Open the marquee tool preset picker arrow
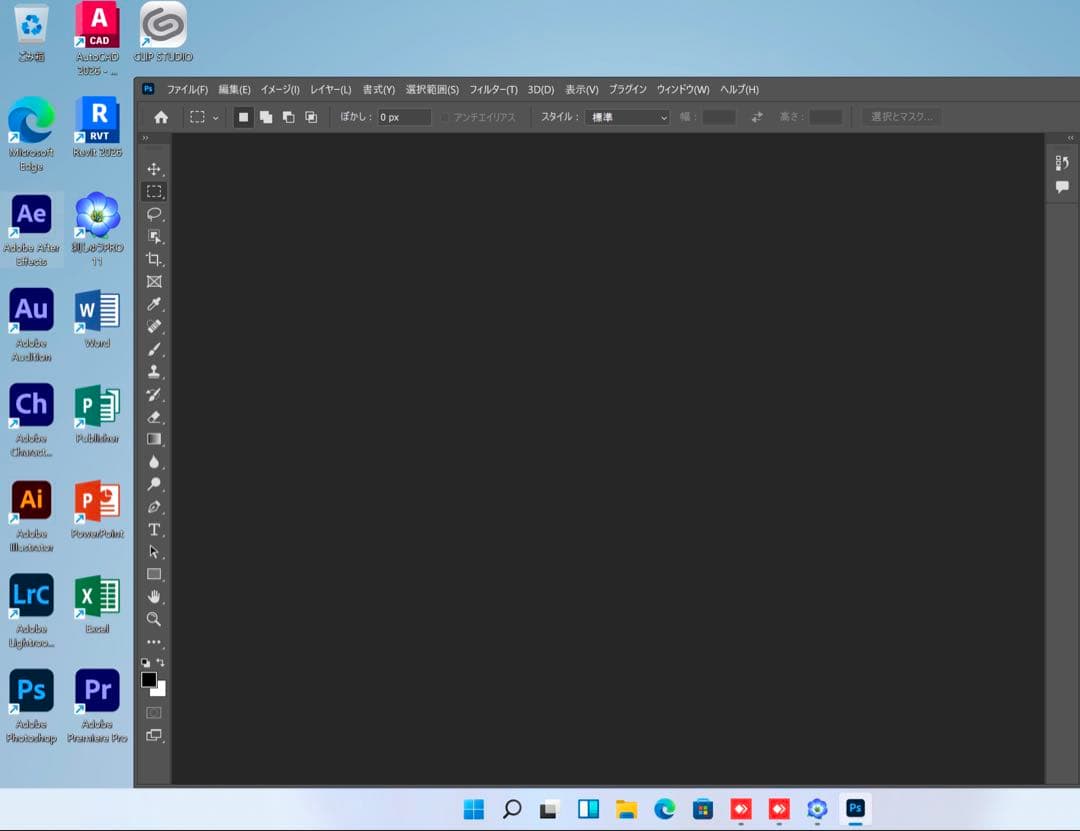The width and height of the screenshot is (1080, 831). coord(215,118)
